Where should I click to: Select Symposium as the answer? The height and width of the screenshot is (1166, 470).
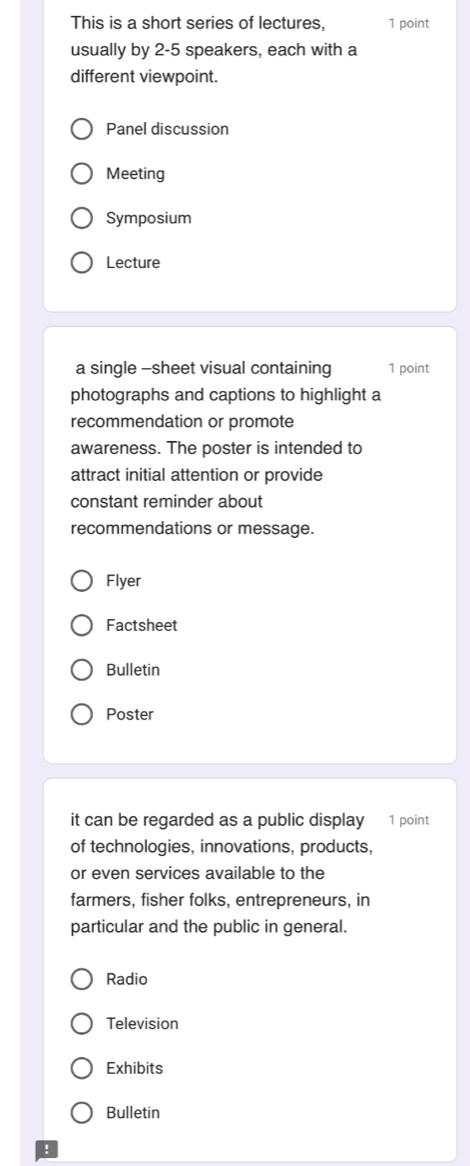tap(82, 219)
